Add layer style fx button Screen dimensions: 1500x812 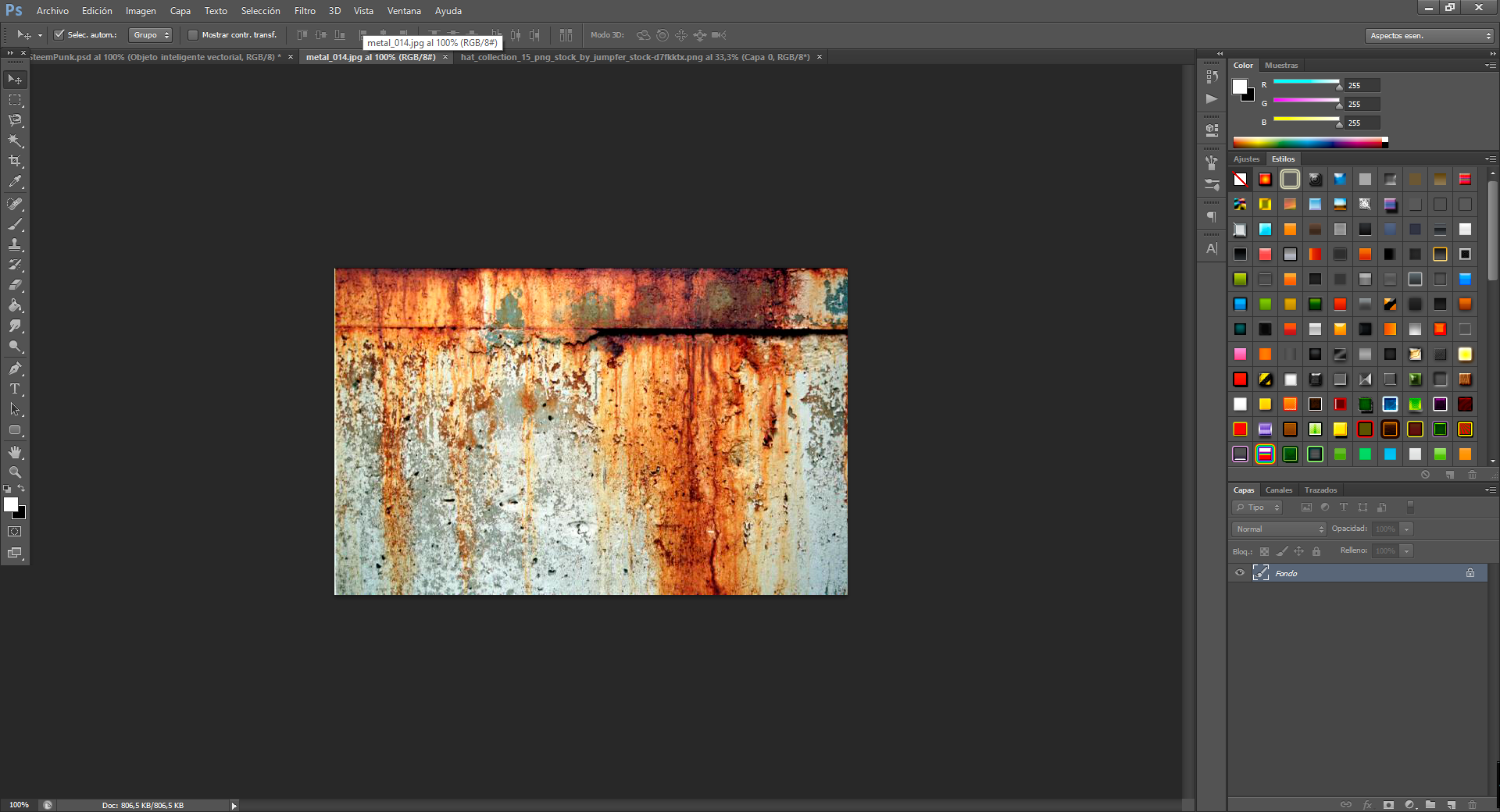click(1367, 804)
